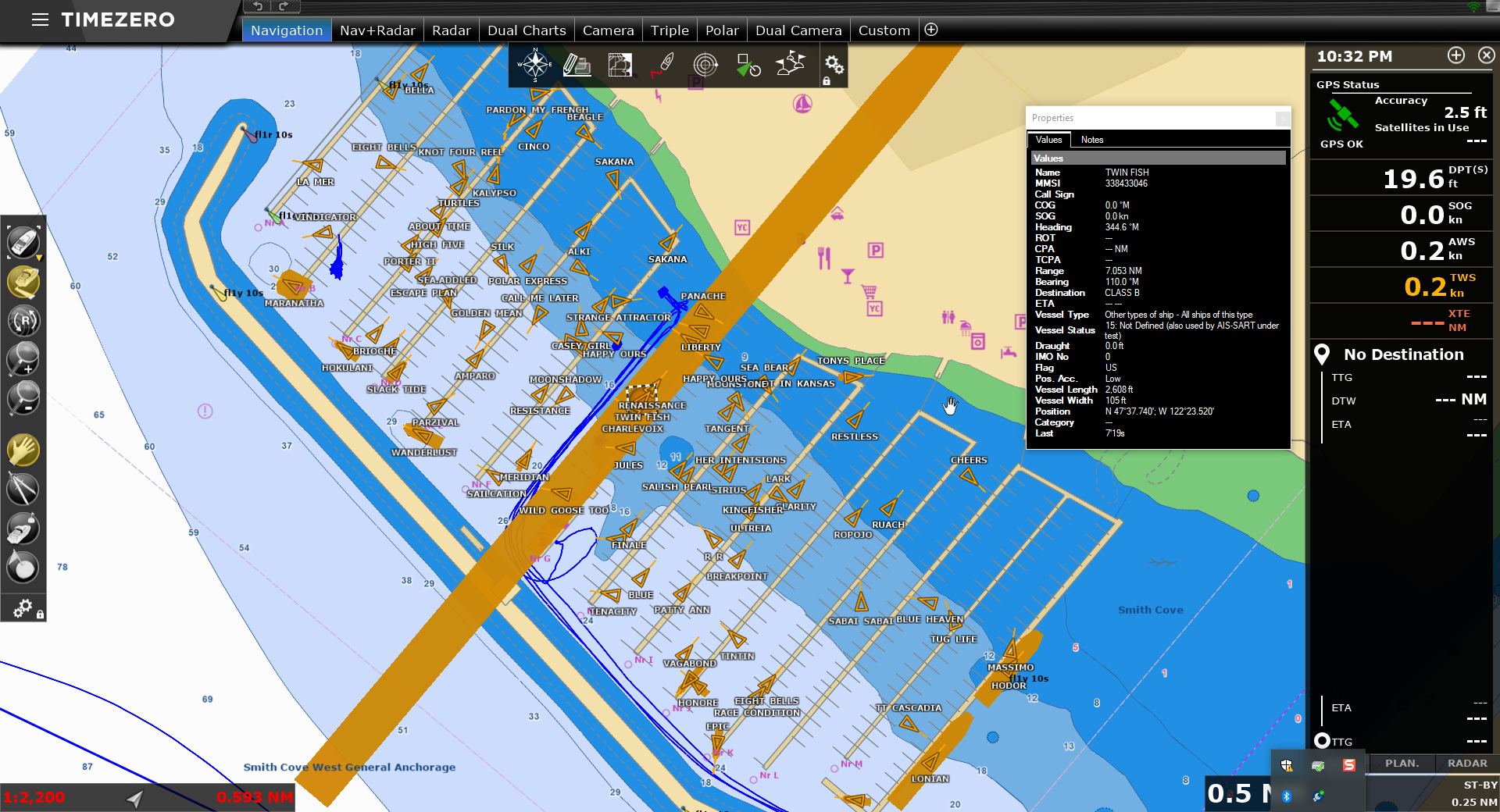Switch to the Custom workspace tab
The width and height of the screenshot is (1500, 812).
point(884,30)
